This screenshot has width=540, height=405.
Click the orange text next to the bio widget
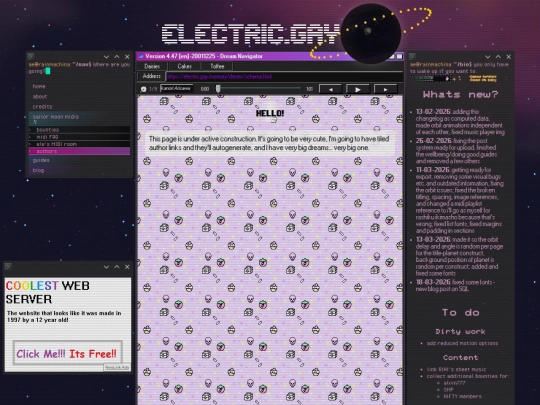(483, 79)
